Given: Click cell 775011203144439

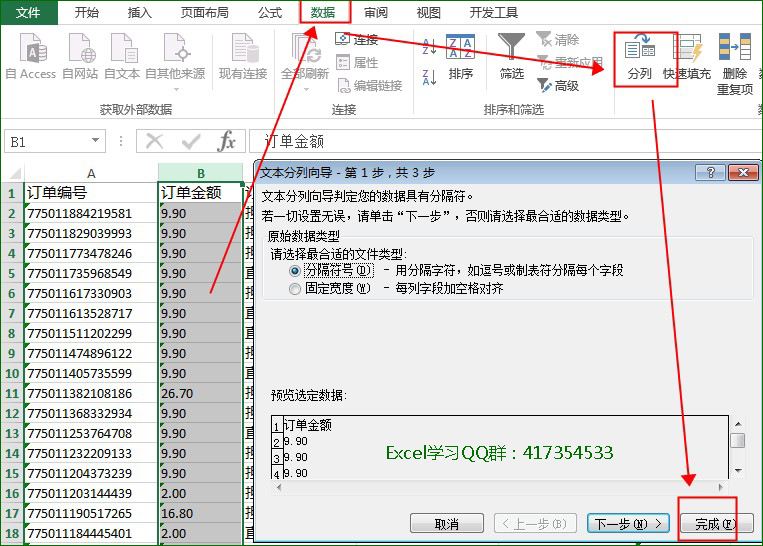Looking at the screenshot, I should coord(91,493).
